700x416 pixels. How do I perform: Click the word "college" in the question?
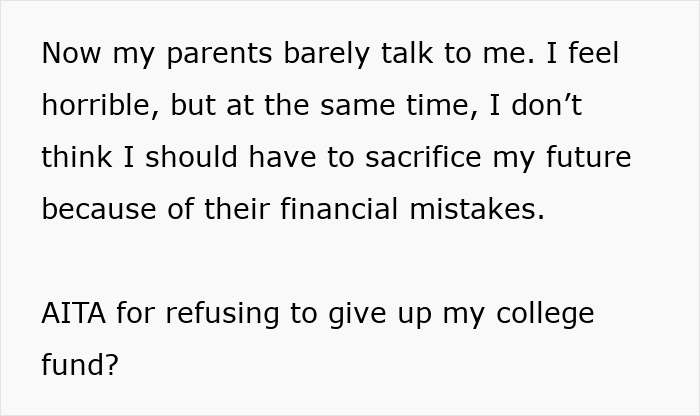545,315
